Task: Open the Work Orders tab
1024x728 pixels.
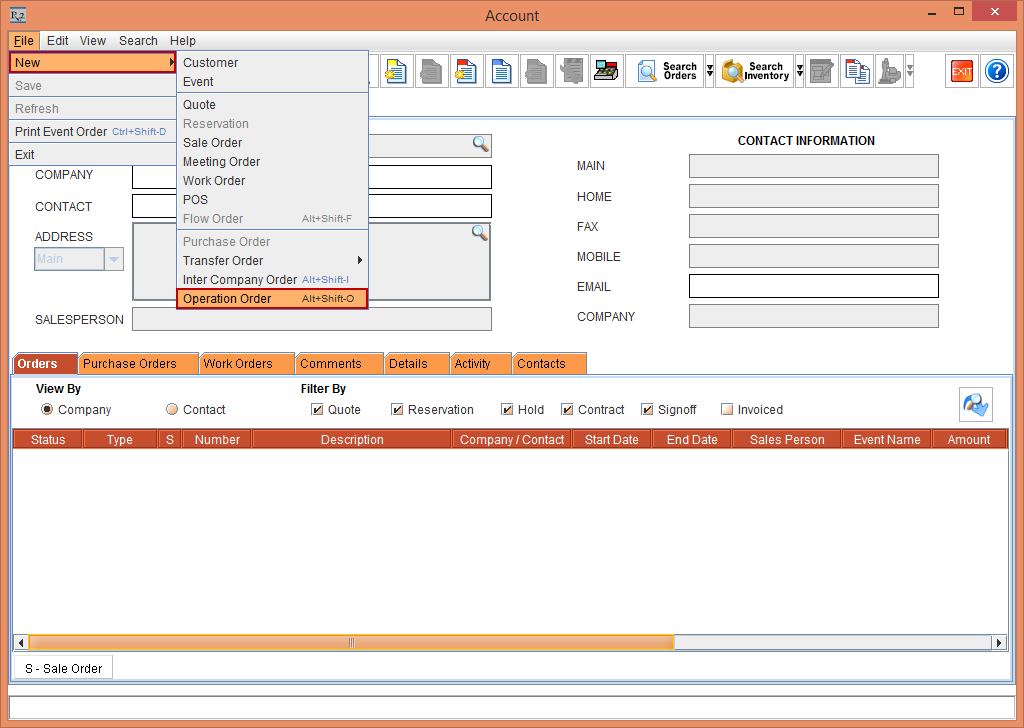Action: click(x=246, y=364)
